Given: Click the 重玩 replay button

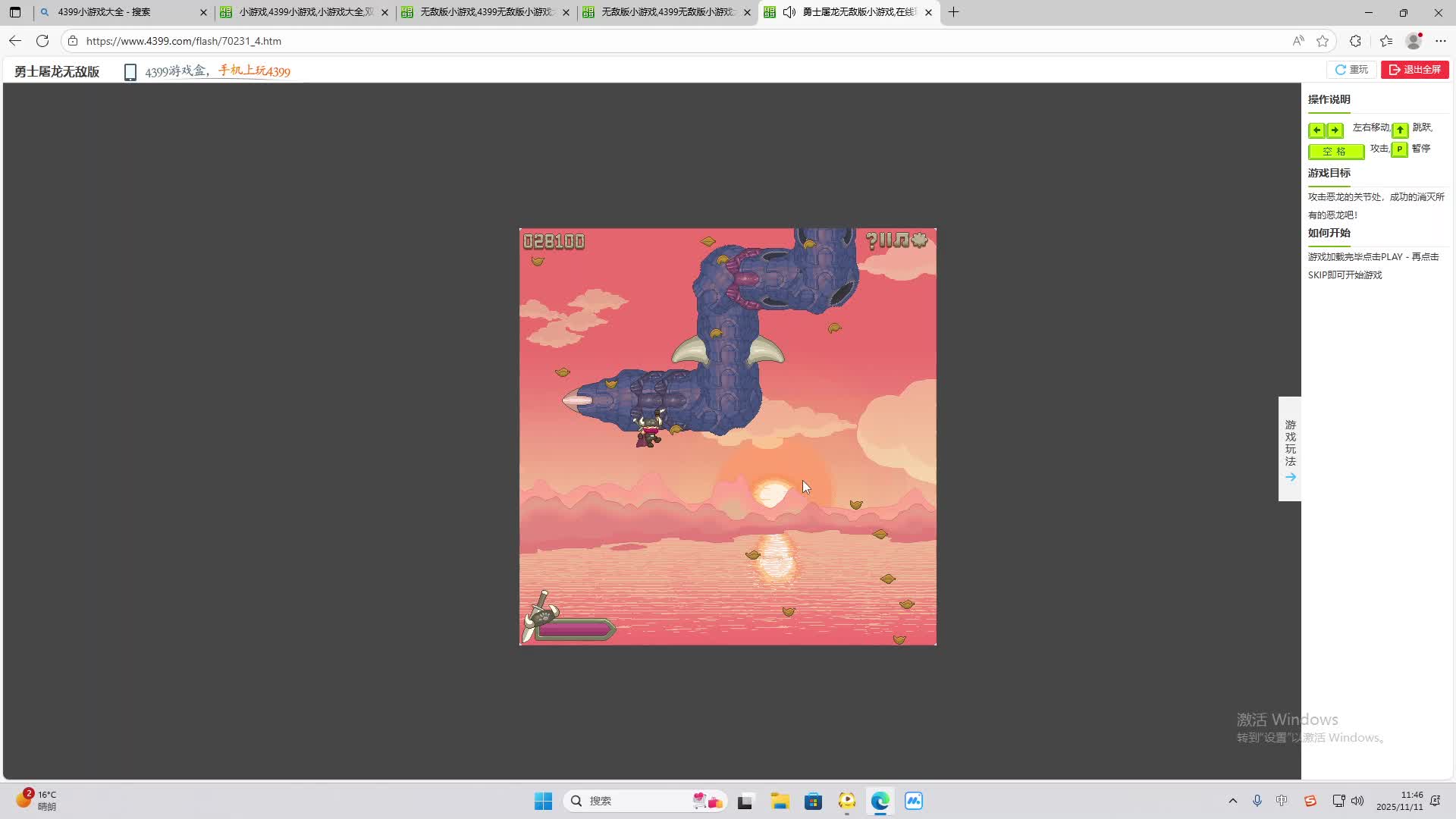Looking at the screenshot, I should (x=1351, y=70).
